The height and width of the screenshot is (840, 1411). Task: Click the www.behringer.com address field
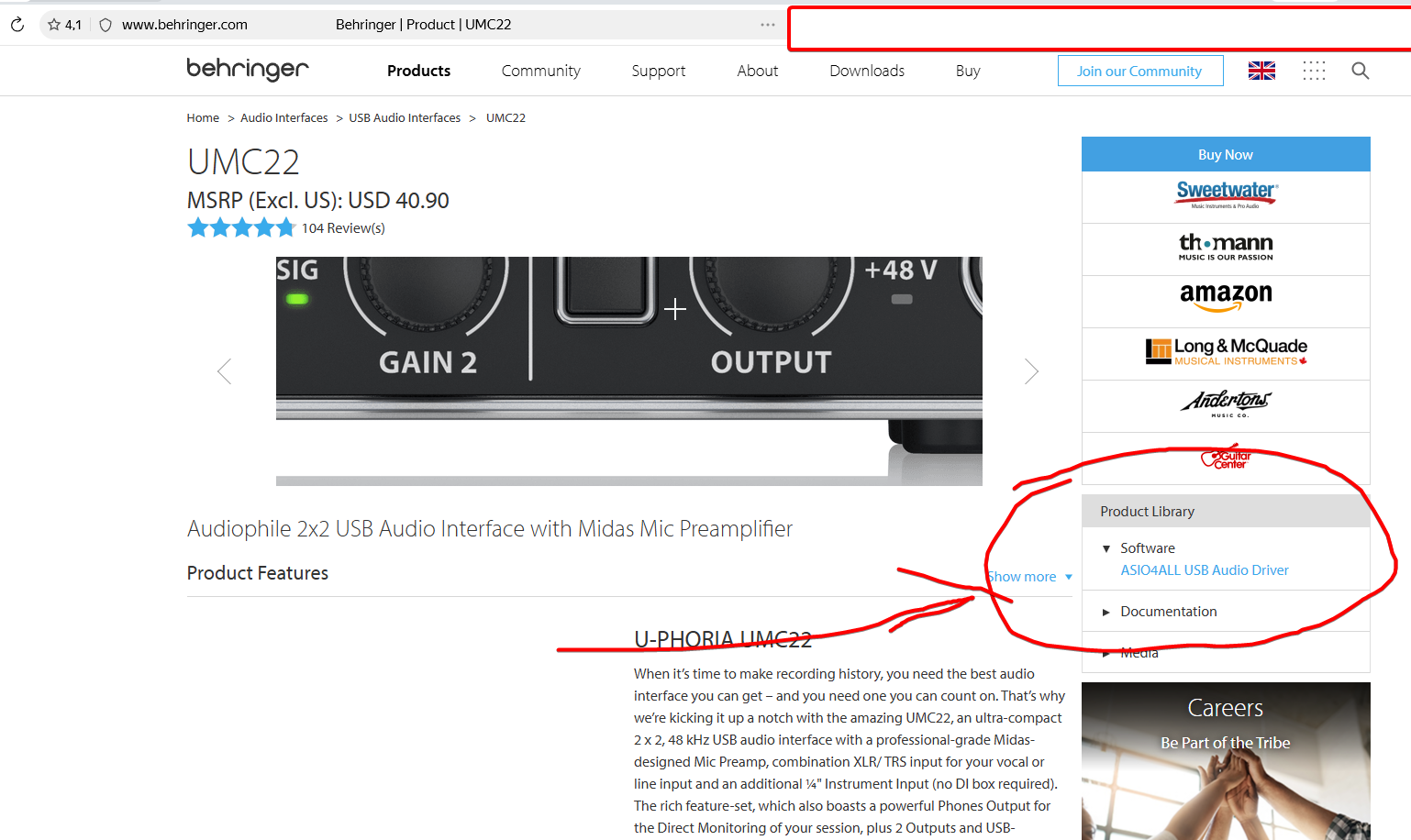(184, 25)
